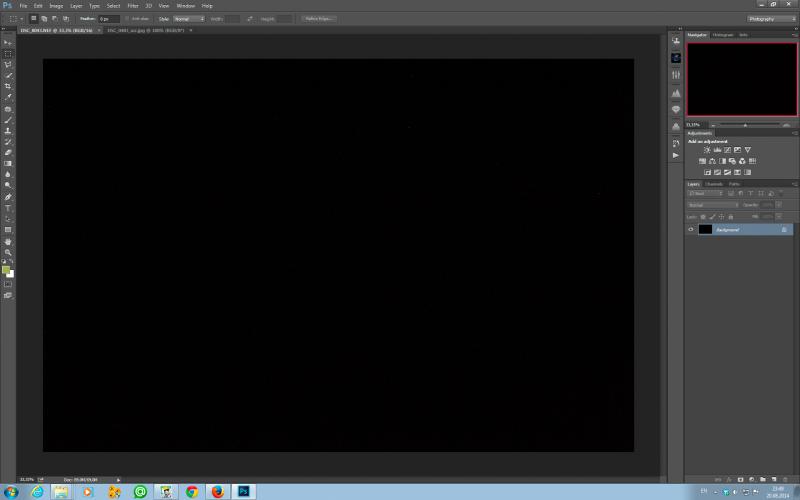Select the Dodge tool
This screenshot has width=800, height=500.
[8, 185]
